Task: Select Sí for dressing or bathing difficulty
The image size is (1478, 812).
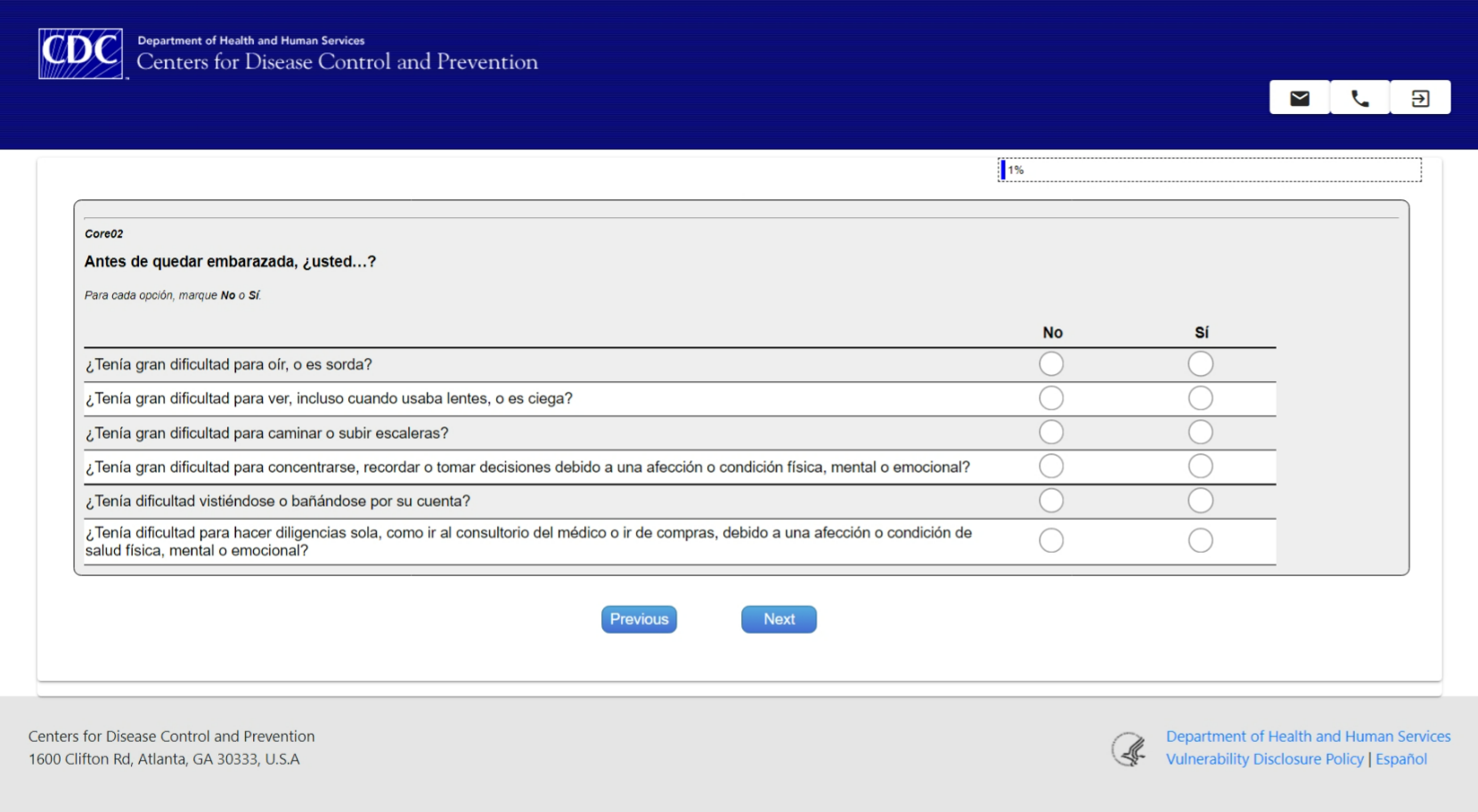Action: coord(1200,501)
